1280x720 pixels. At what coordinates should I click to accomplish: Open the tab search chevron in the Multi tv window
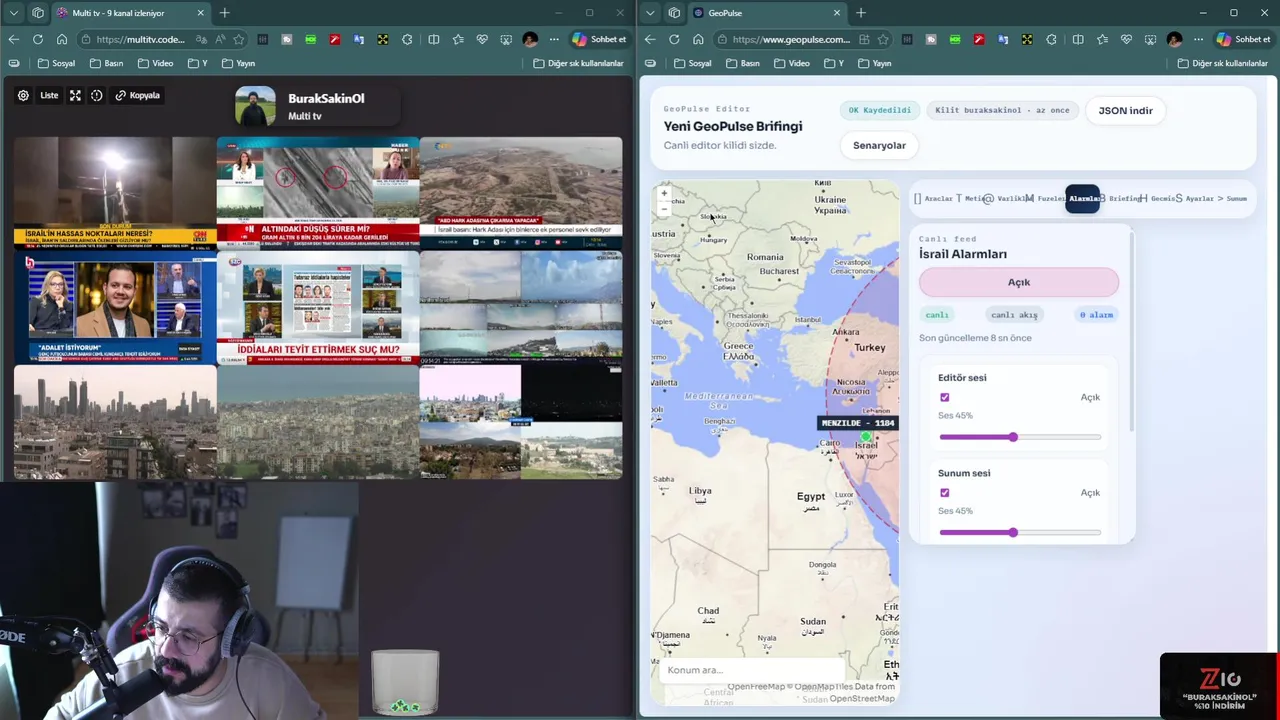13,13
